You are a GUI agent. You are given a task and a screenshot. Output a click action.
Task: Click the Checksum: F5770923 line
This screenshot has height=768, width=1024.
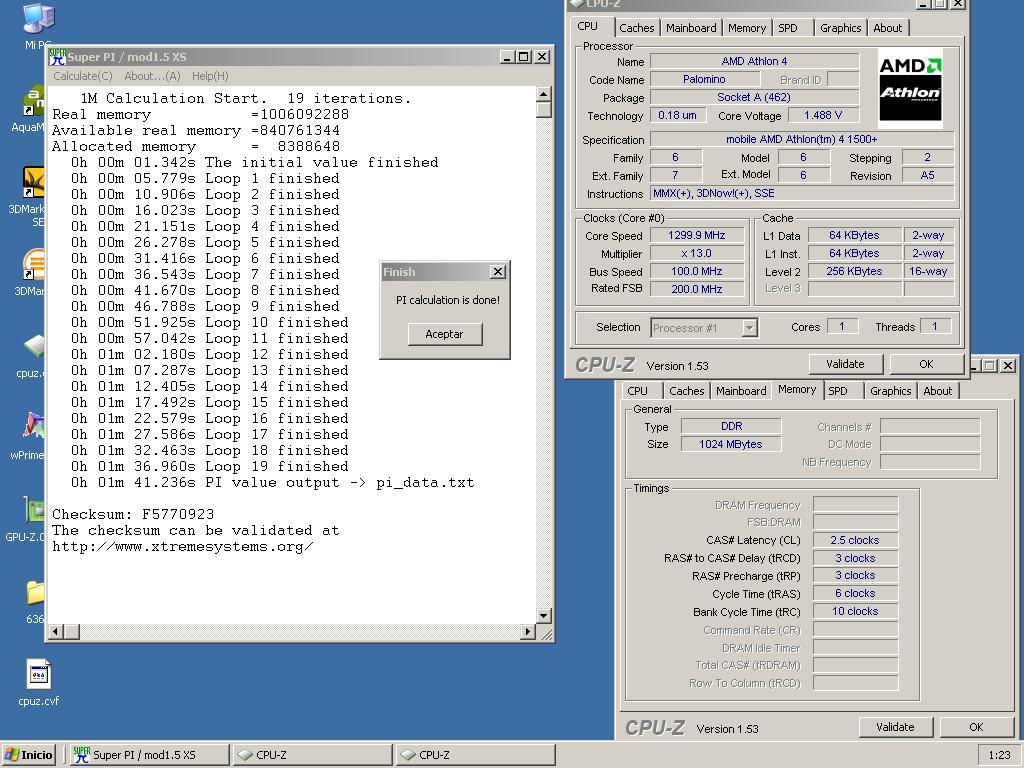pyautogui.click(x=133, y=514)
